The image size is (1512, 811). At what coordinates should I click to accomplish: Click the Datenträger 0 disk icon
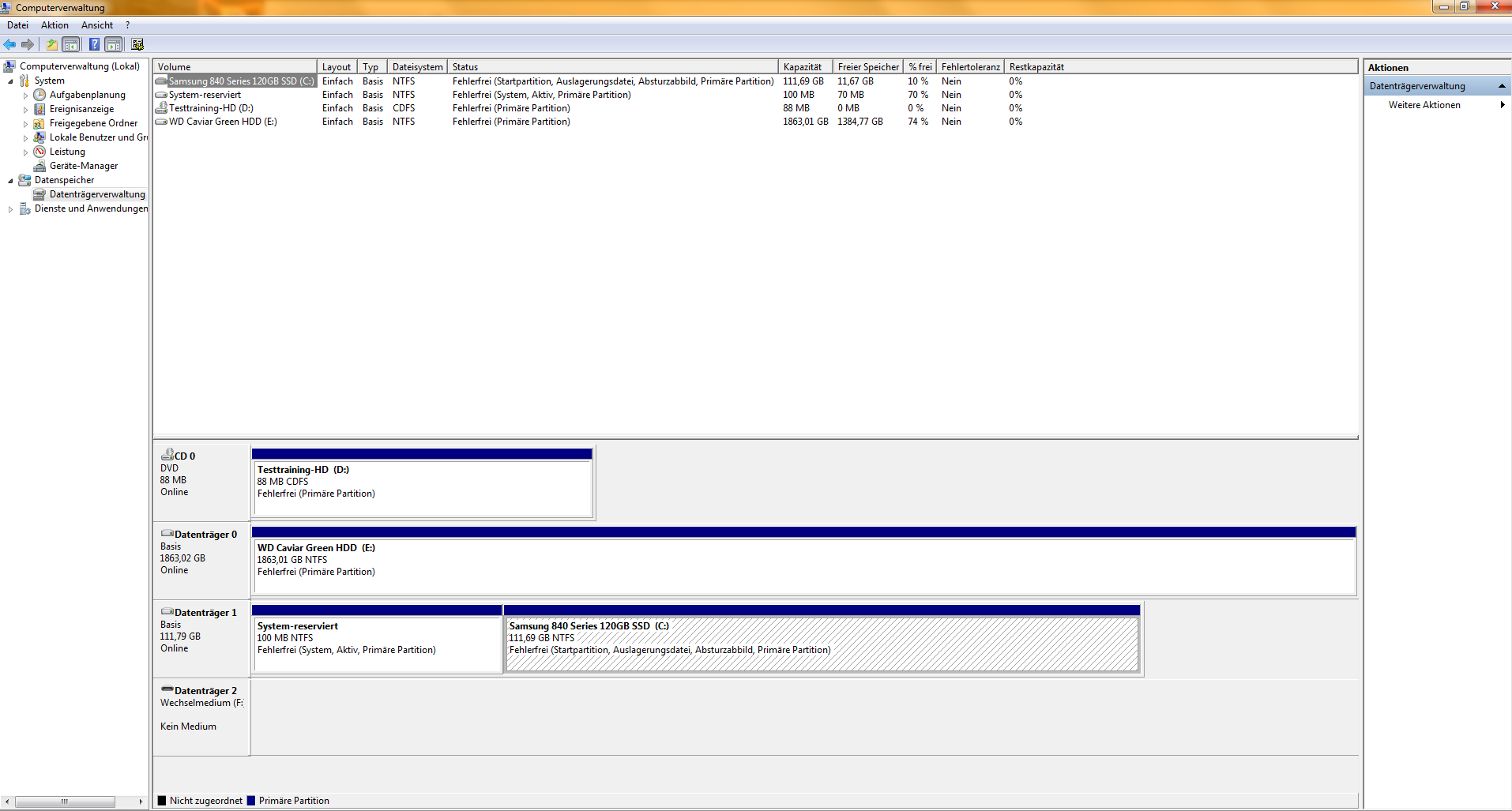point(167,534)
